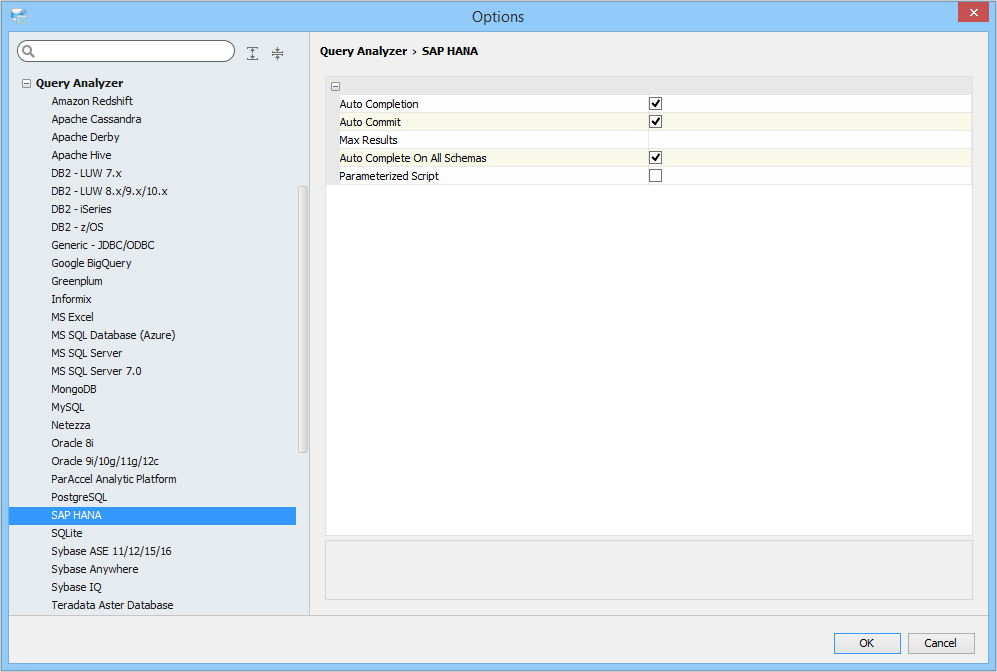Screen dimensions: 997x672
Task: Focus the options search field
Action: pyautogui.click(x=126, y=51)
